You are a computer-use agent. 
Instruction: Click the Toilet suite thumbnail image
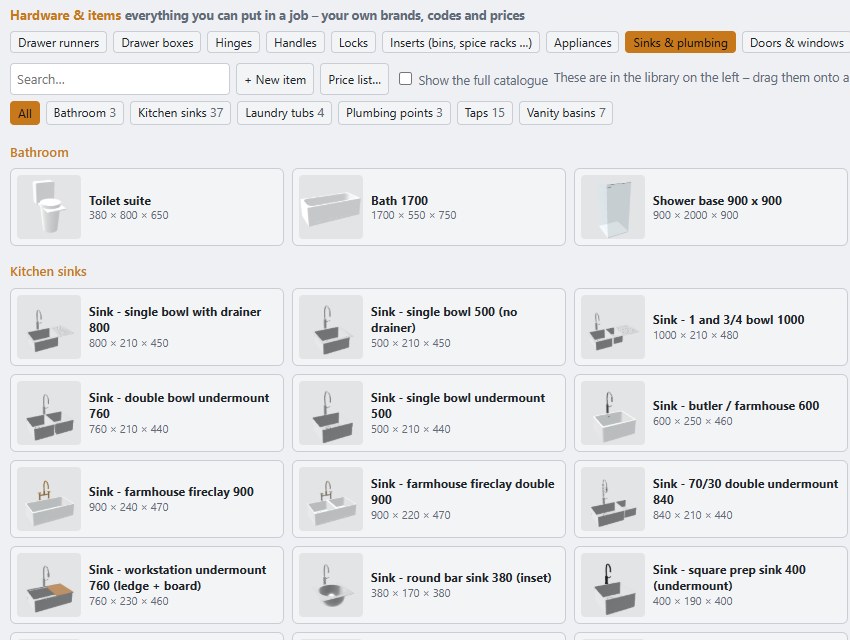[x=49, y=207]
